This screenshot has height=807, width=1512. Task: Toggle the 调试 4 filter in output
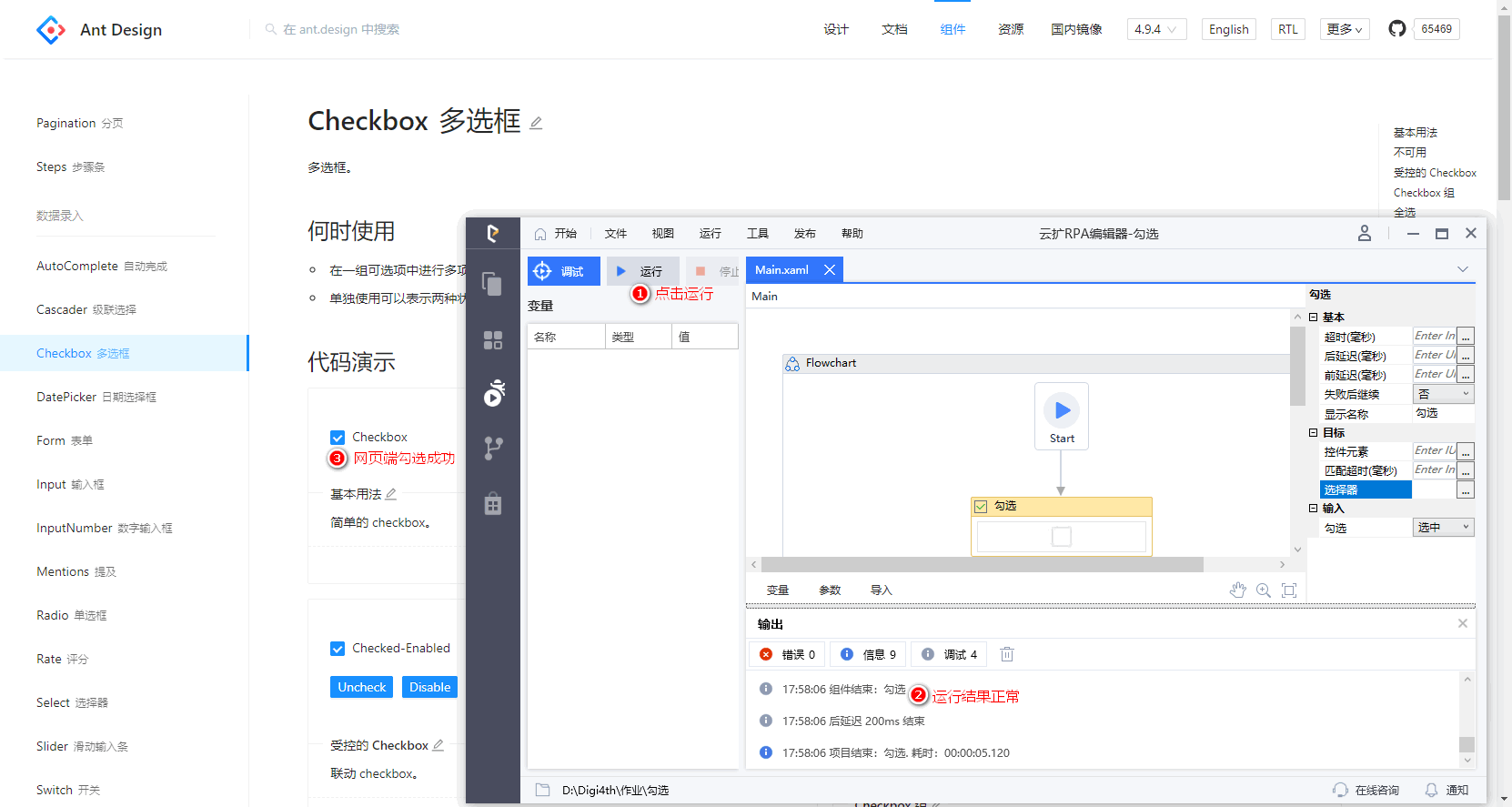pyautogui.click(x=949, y=654)
